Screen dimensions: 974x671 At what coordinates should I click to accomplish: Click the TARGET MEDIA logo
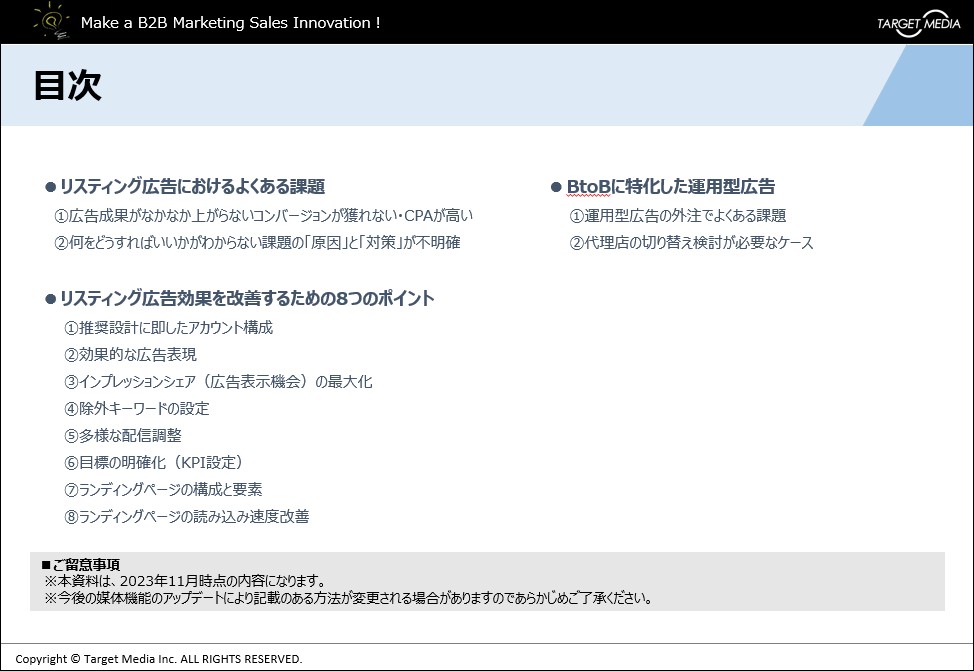pos(918,24)
